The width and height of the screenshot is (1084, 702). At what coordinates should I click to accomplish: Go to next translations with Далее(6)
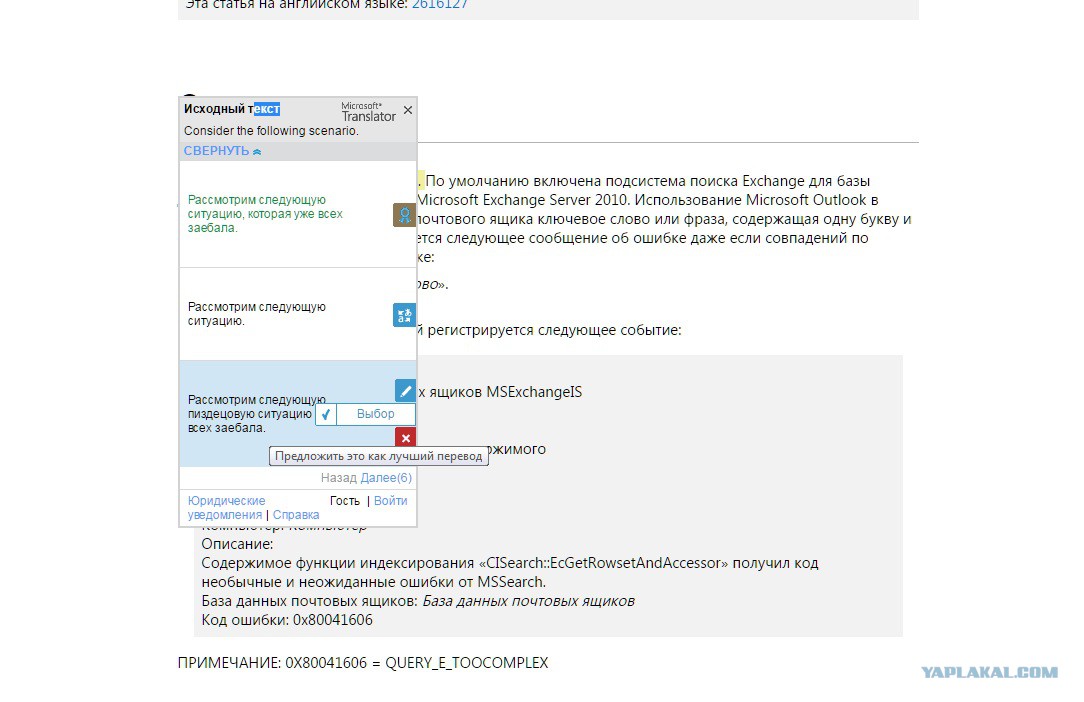(386, 478)
